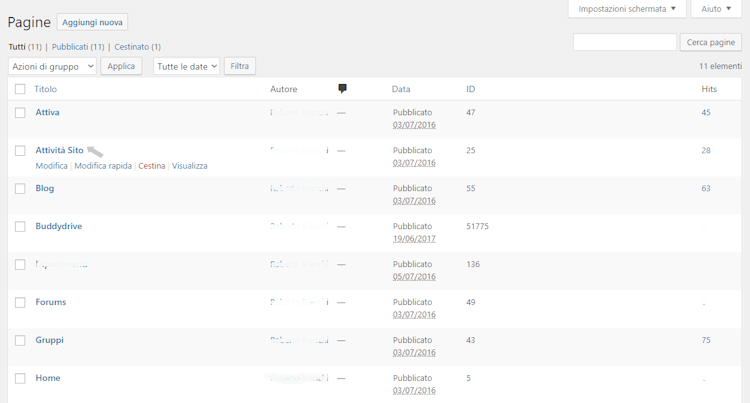The width and height of the screenshot is (750, 403).
Task: Check the select-all checkbox in header
Action: (x=20, y=89)
